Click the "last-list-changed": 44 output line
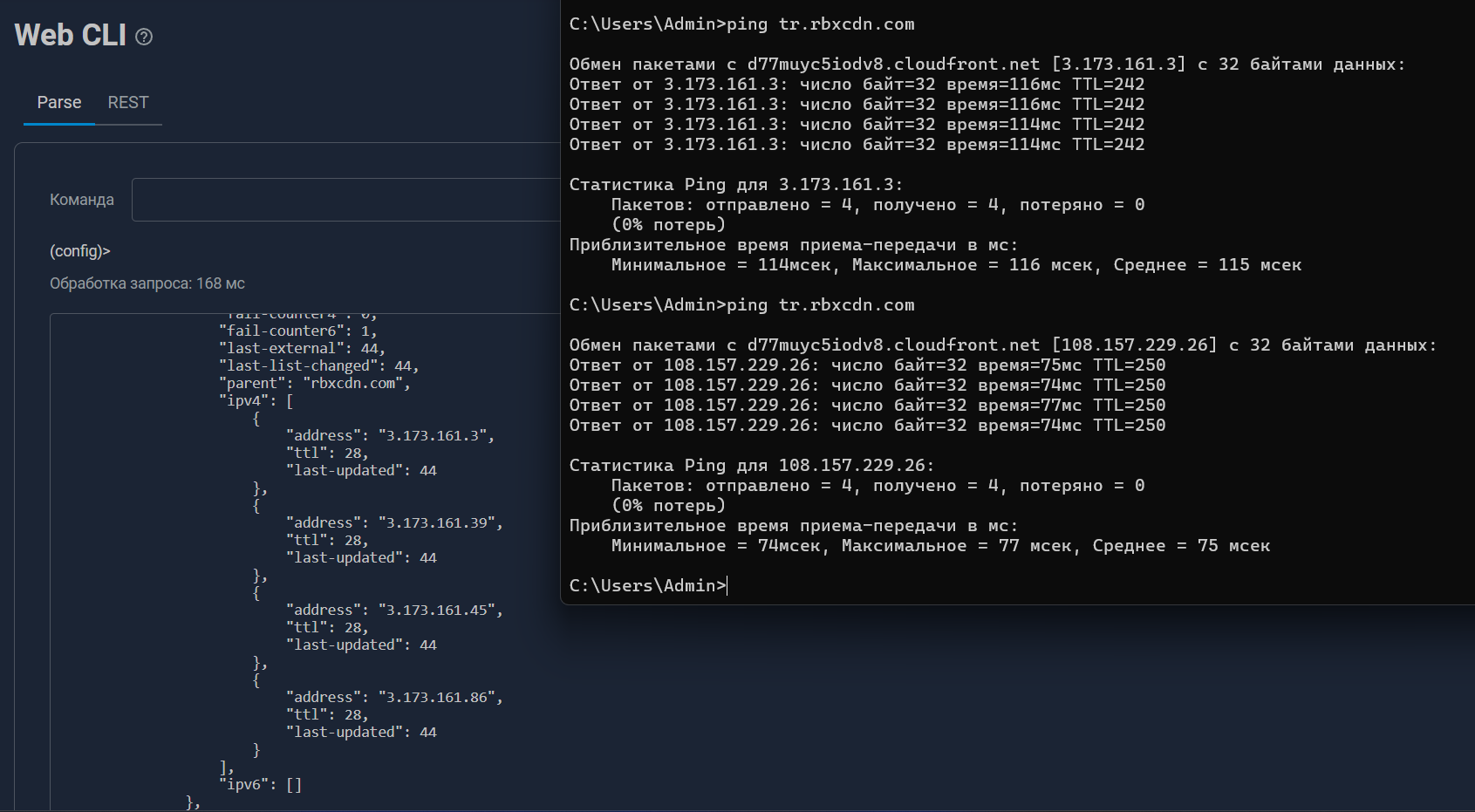 [318, 366]
